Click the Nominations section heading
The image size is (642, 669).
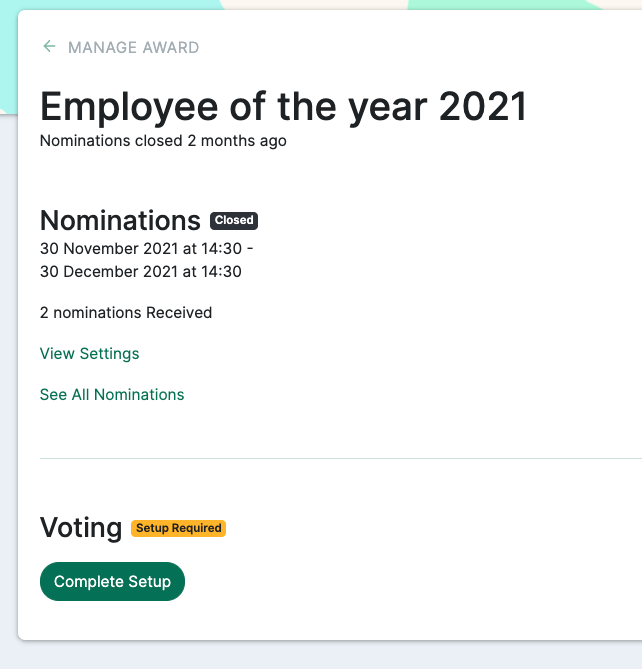pyautogui.click(x=120, y=221)
